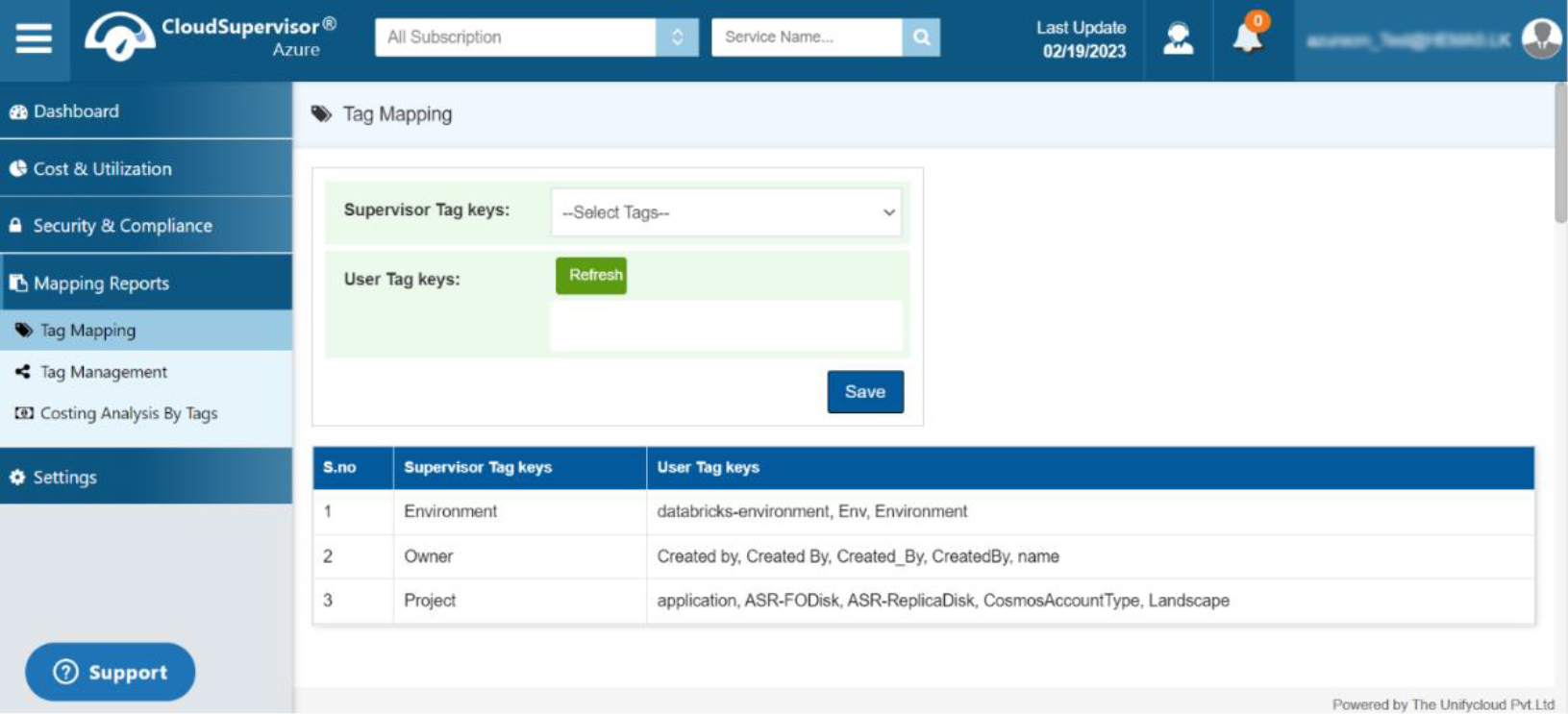Click the blue Save button

864,392
